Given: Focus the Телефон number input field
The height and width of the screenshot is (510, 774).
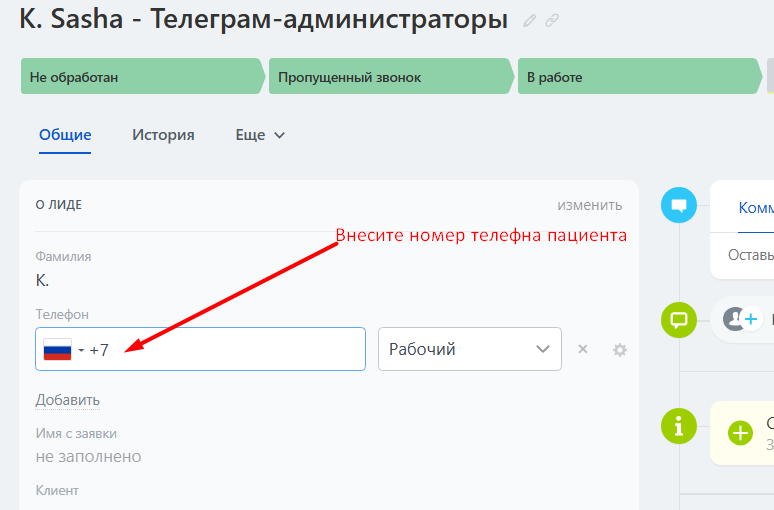Looking at the screenshot, I should click(x=200, y=349).
